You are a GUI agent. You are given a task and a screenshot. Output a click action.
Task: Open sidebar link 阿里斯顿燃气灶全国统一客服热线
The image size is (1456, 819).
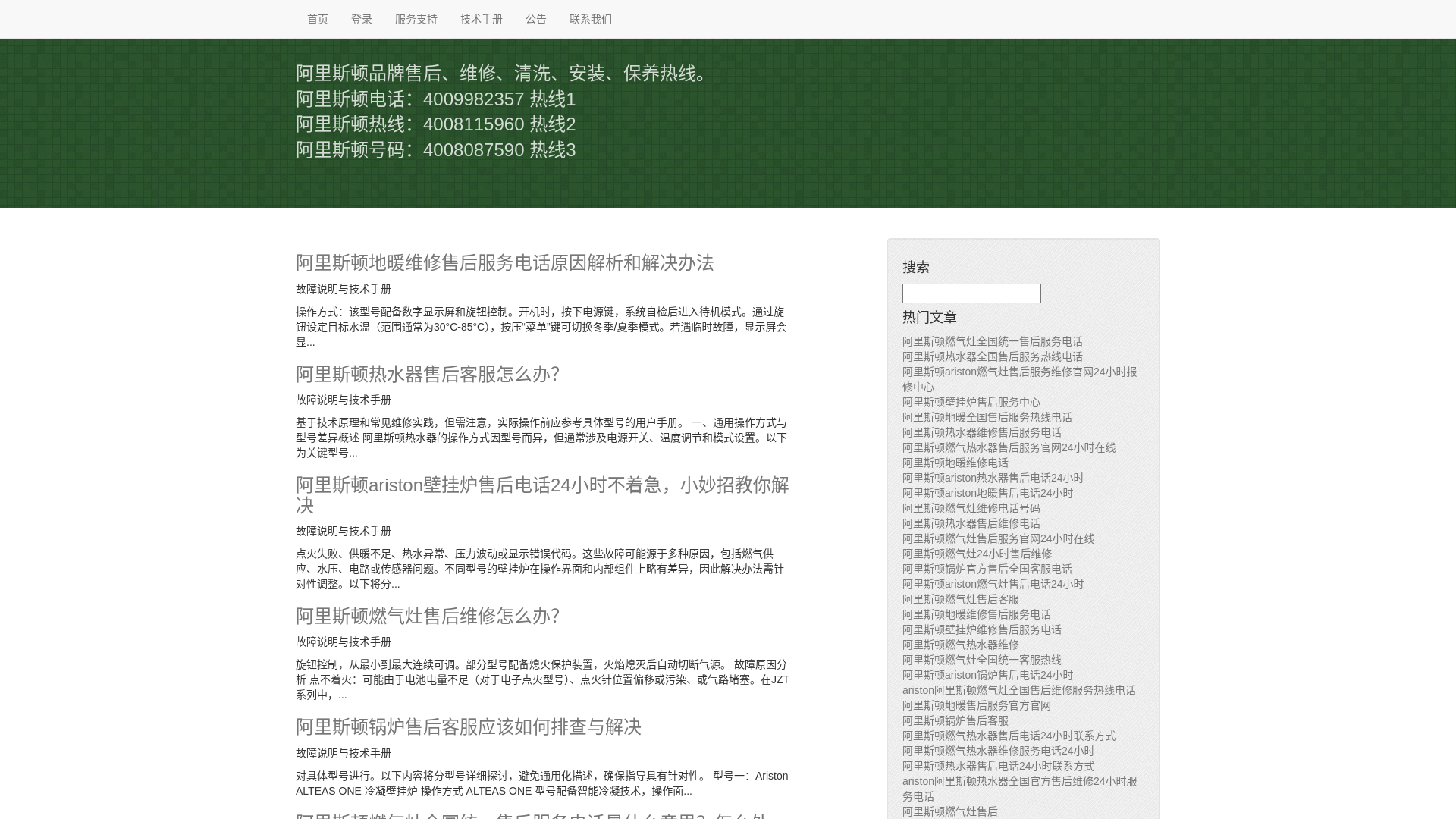coord(982,660)
